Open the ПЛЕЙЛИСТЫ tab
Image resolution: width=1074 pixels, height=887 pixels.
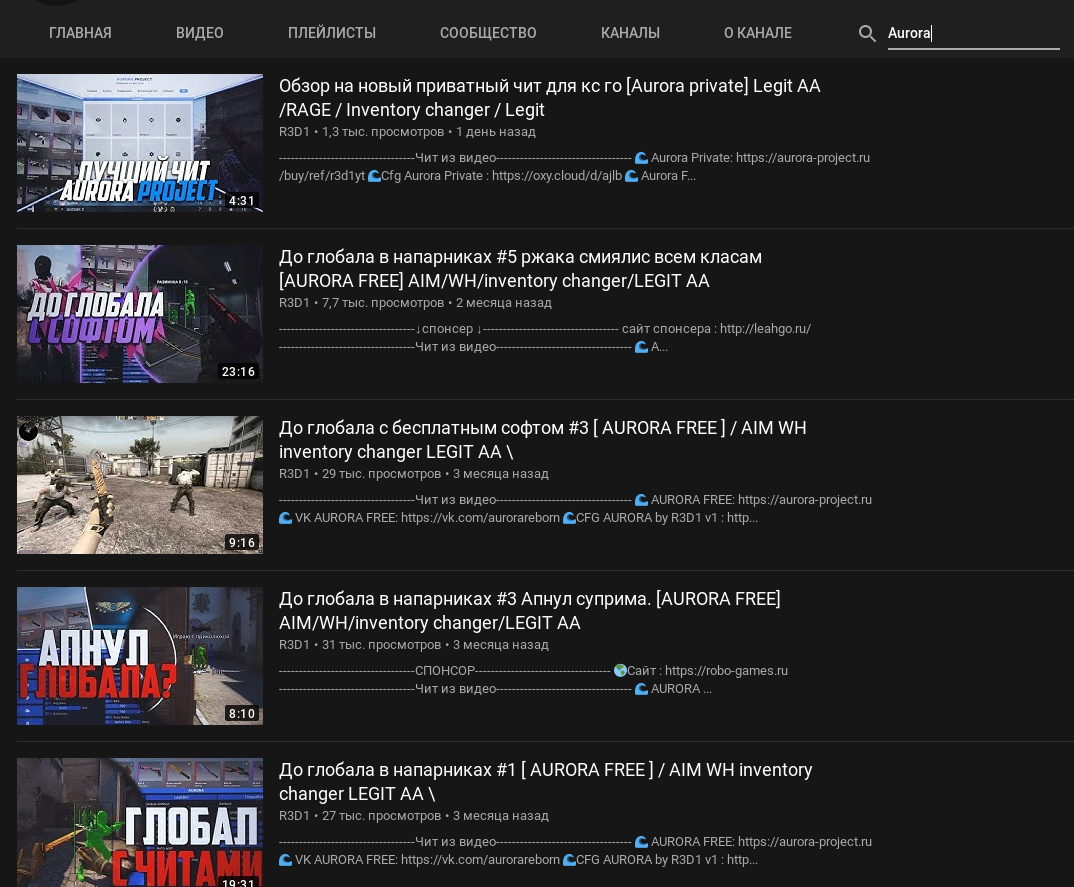332,33
